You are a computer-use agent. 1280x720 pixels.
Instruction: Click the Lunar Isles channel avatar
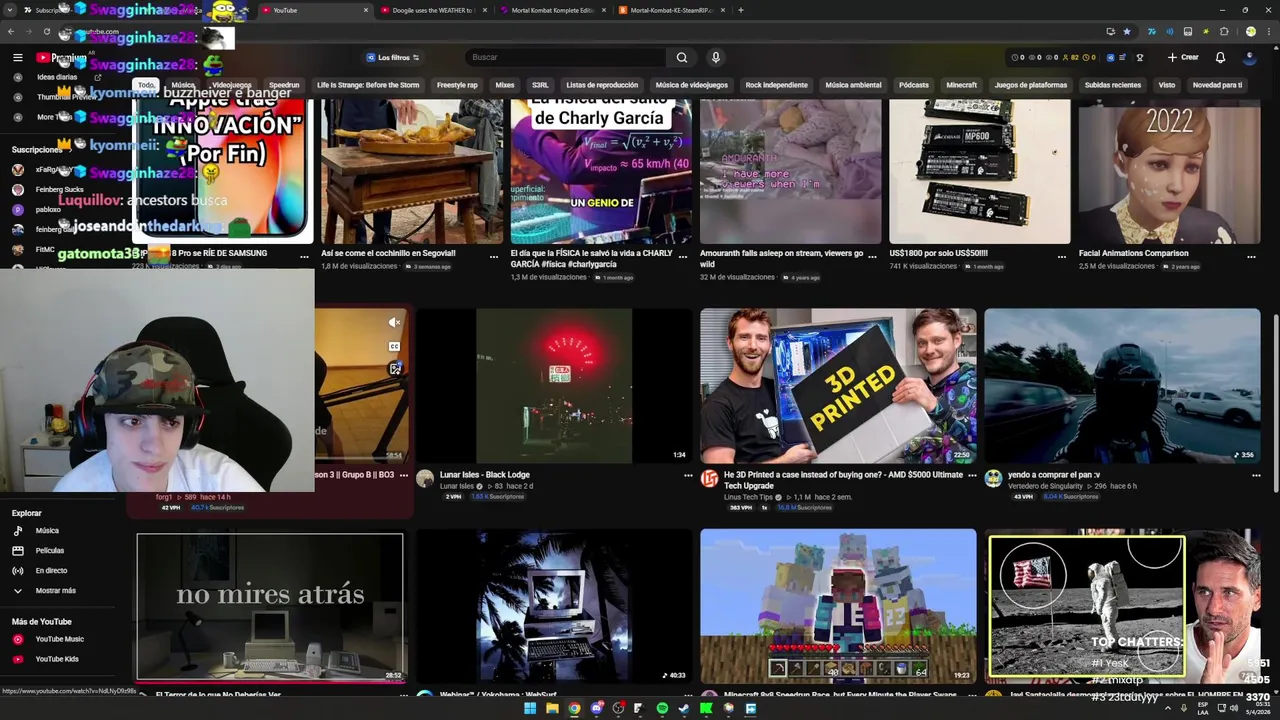pos(425,479)
